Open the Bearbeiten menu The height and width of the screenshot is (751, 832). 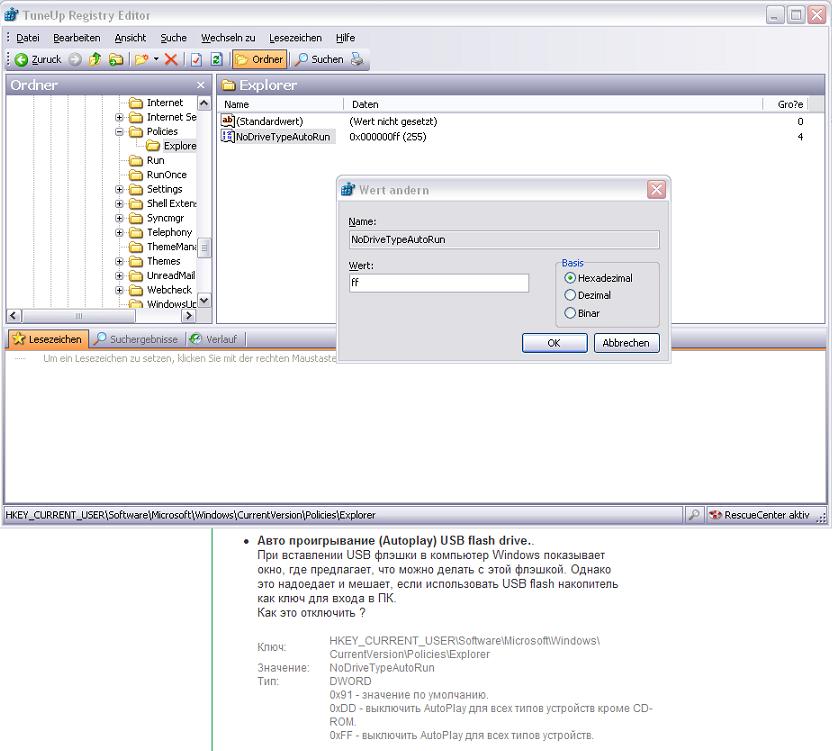(x=76, y=38)
